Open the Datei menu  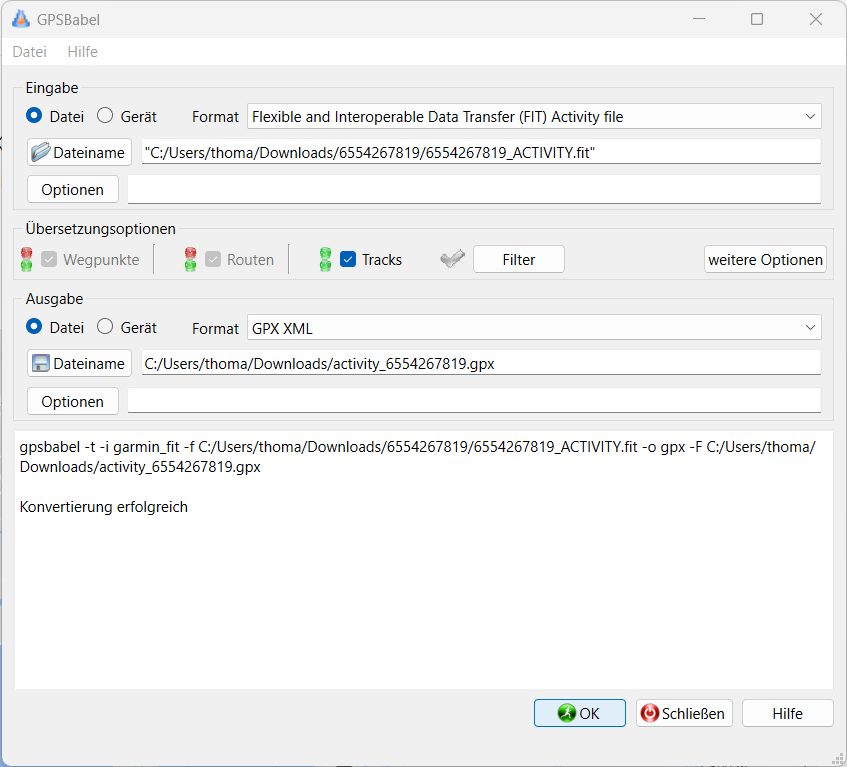coord(29,52)
